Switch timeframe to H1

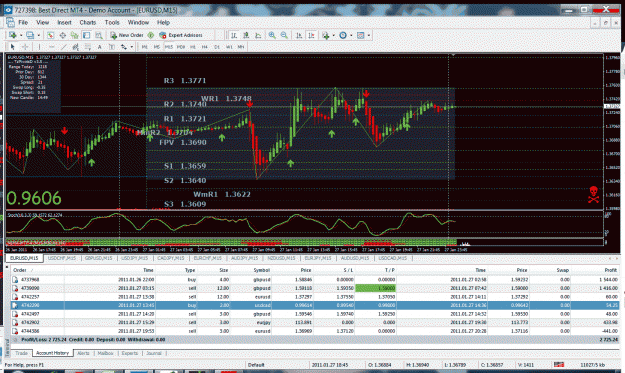193,47
